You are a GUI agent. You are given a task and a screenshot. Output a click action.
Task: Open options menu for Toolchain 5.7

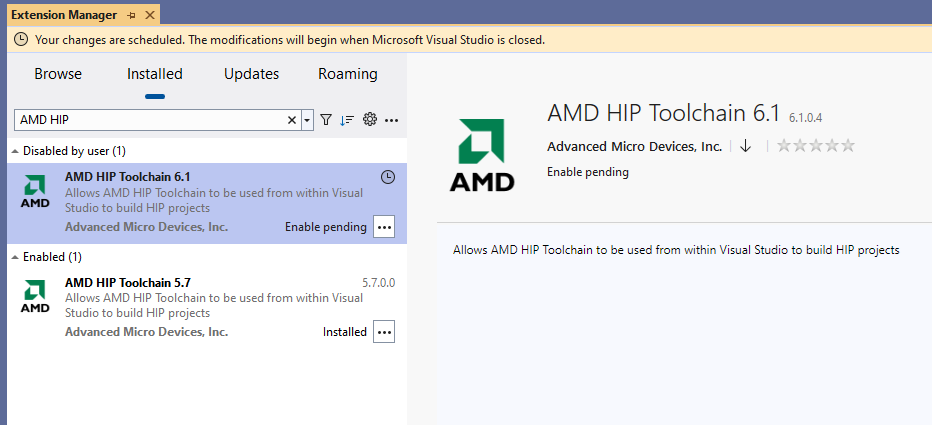click(x=384, y=332)
